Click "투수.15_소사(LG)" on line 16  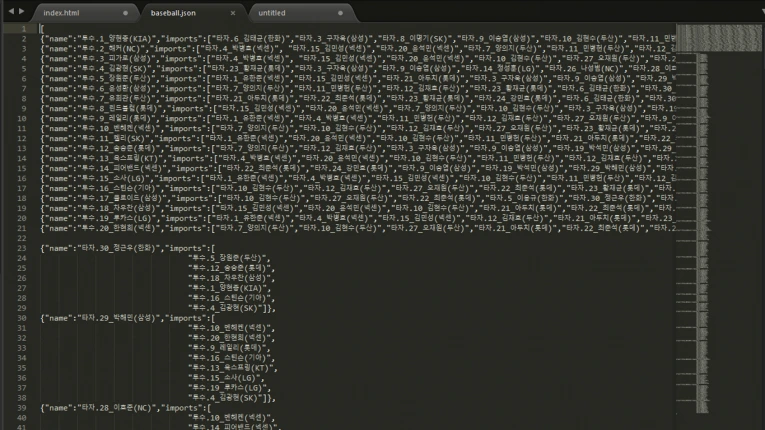pyautogui.click(x=115, y=178)
